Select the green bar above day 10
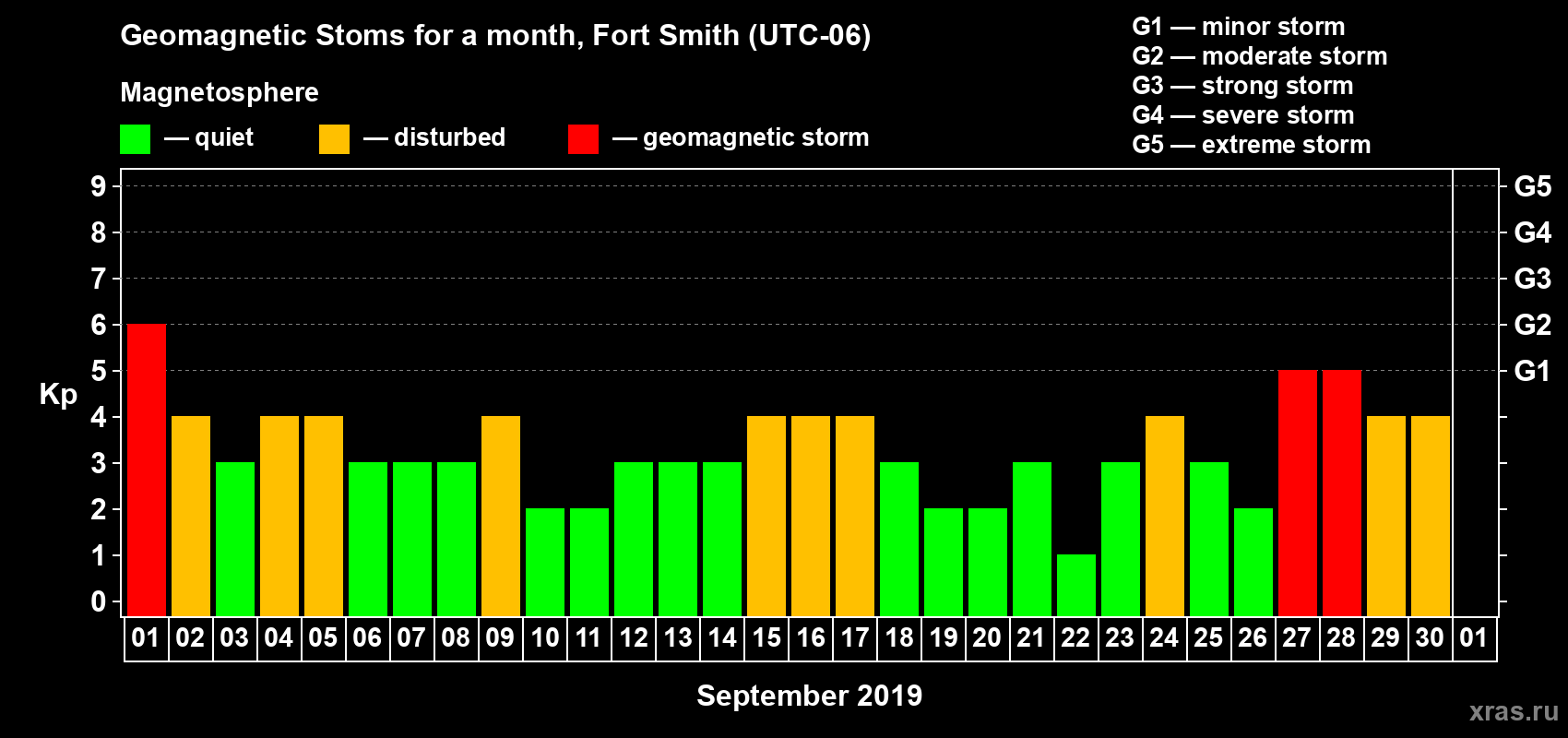The image size is (1568, 738). point(545,563)
